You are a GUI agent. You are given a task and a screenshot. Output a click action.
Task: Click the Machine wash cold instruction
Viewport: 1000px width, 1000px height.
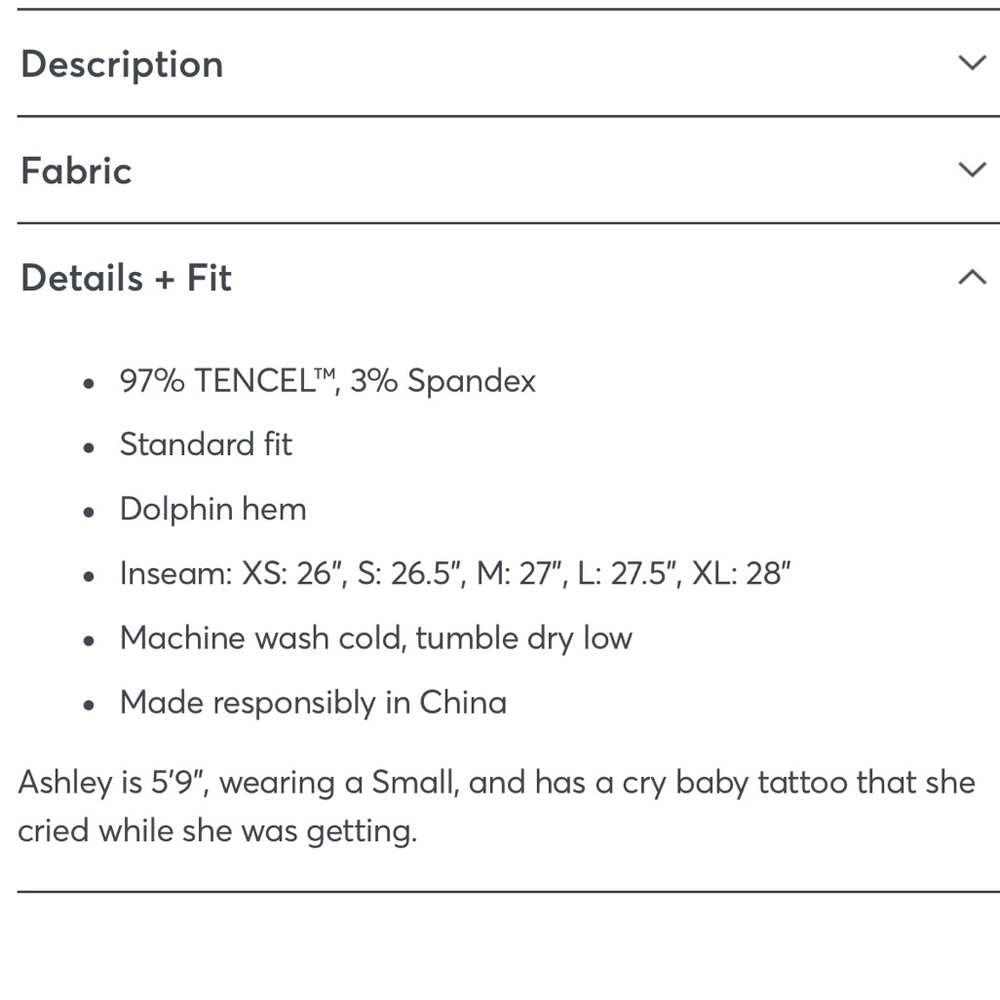pos(376,638)
